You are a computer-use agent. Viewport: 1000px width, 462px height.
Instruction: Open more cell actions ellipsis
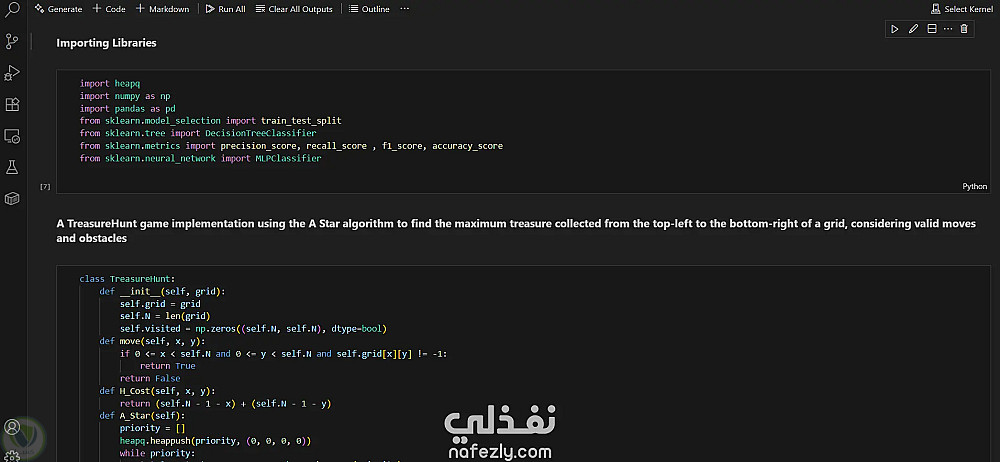coord(948,29)
